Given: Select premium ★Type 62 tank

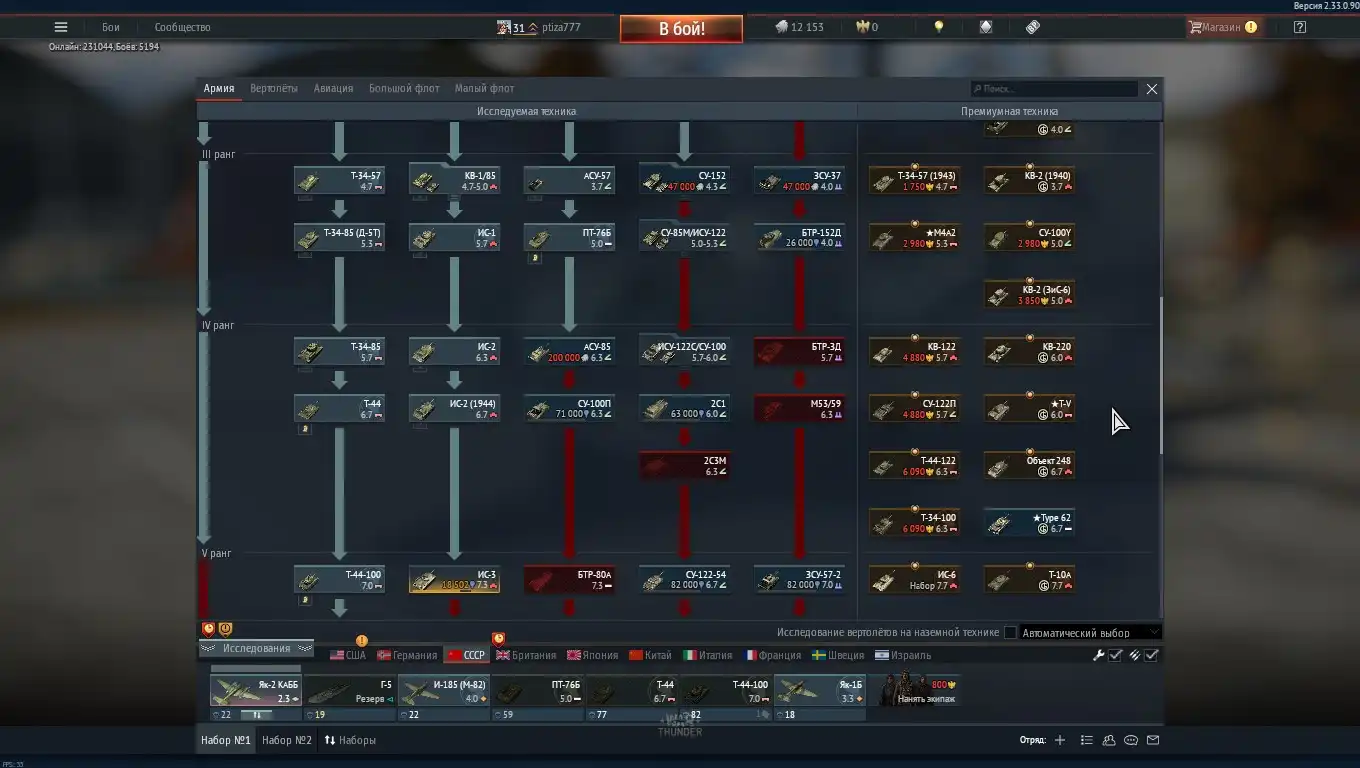Looking at the screenshot, I should pyautogui.click(x=1030, y=523).
